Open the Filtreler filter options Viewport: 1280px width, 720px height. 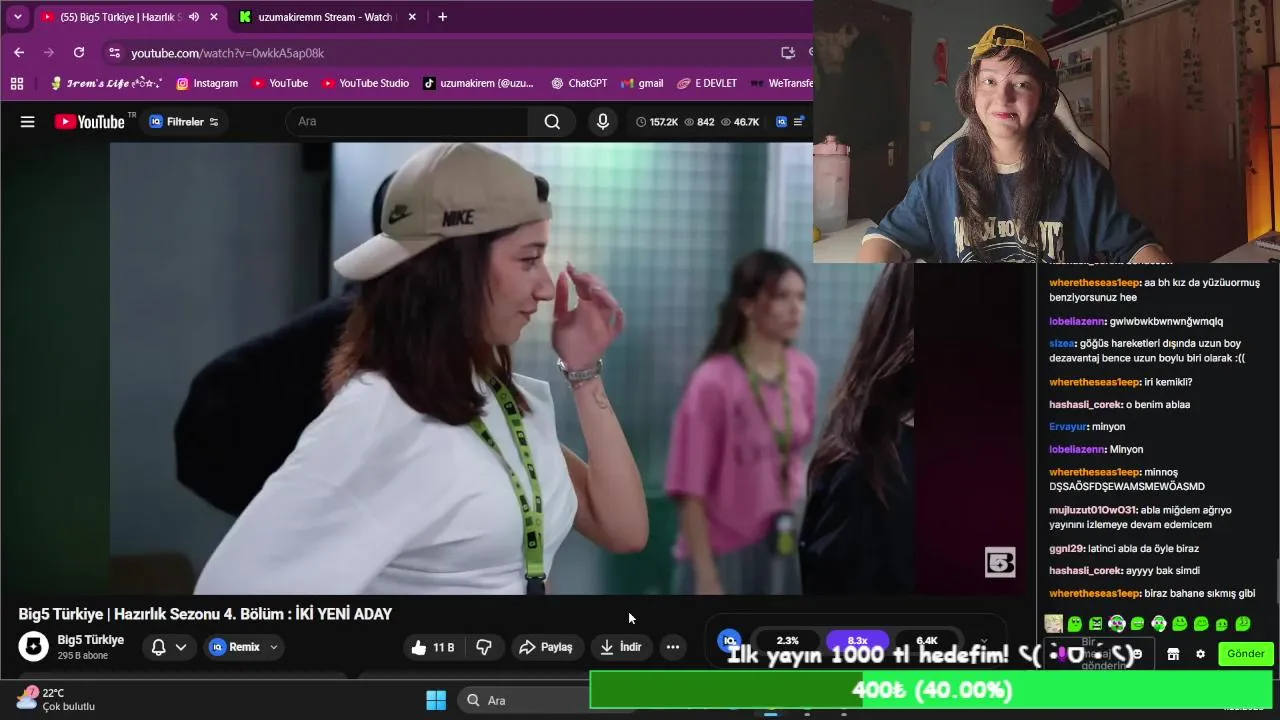coord(184,122)
